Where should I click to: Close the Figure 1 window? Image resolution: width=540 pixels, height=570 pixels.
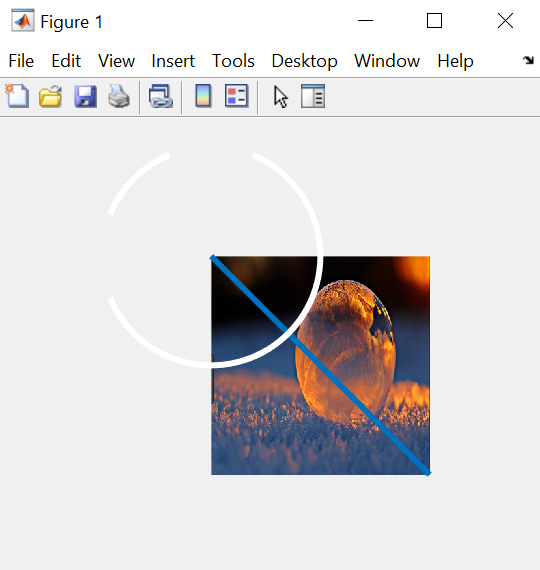505,21
